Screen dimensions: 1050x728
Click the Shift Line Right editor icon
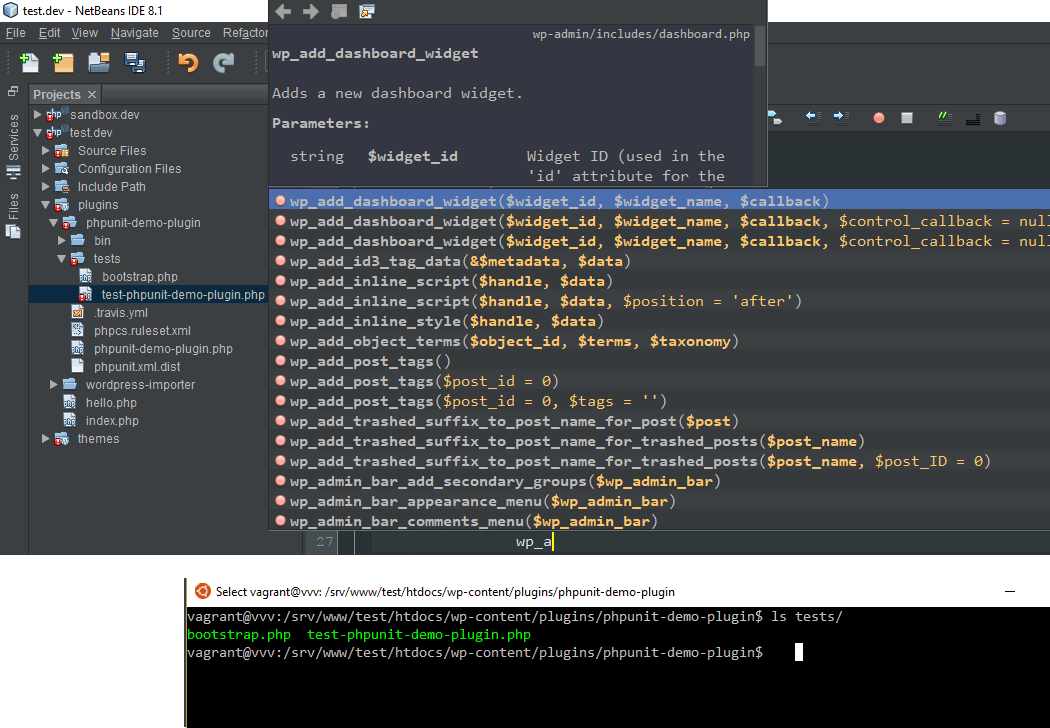coord(841,117)
